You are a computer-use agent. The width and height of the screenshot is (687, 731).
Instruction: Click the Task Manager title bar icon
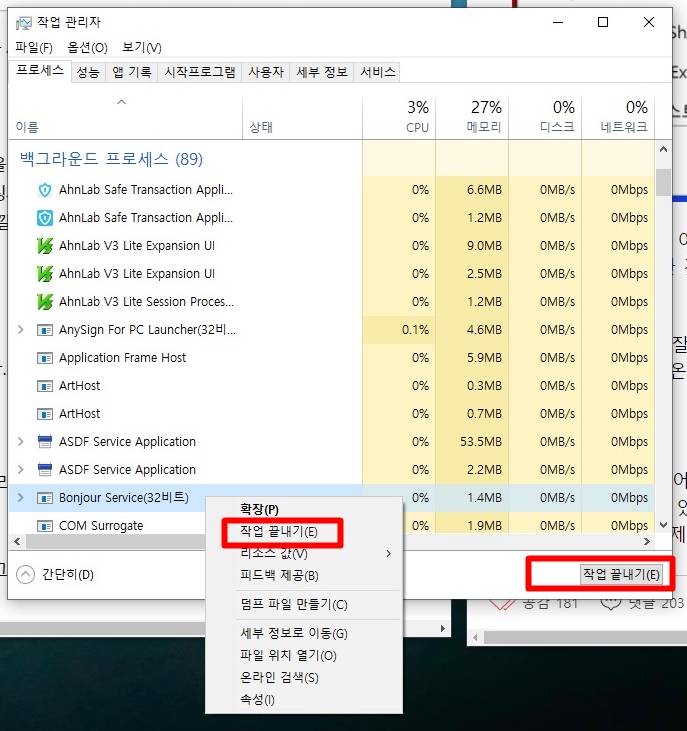pyautogui.click(x=23, y=22)
